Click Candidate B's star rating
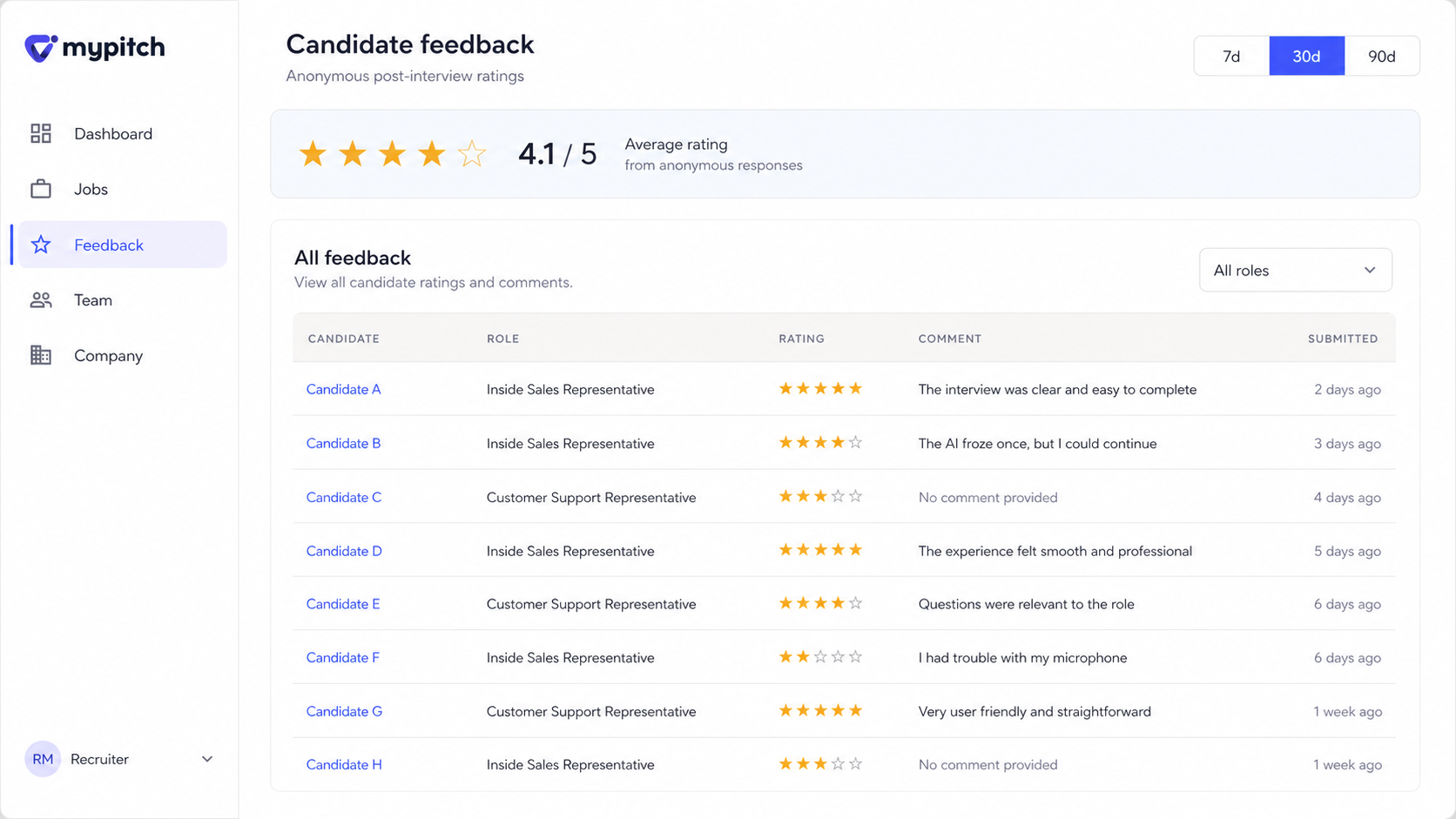This screenshot has height=819, width=1456. tap(820, 443)
